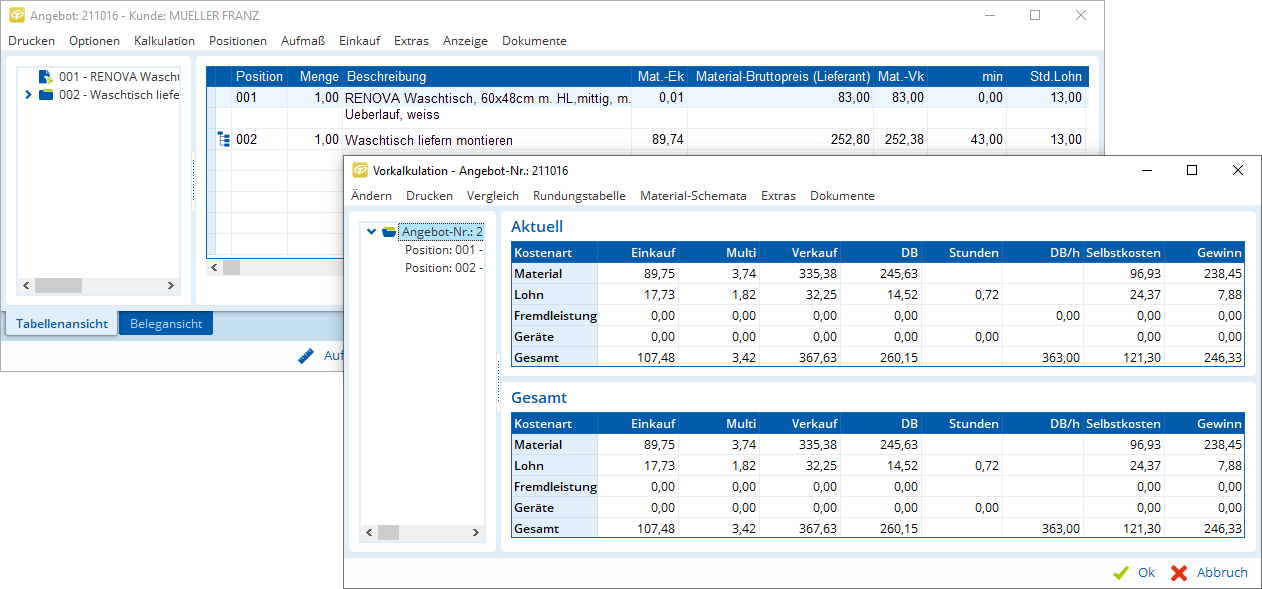Open the Aufmaß menu
The height and width of the screenshot is (589, 1262).
[303, 41]
